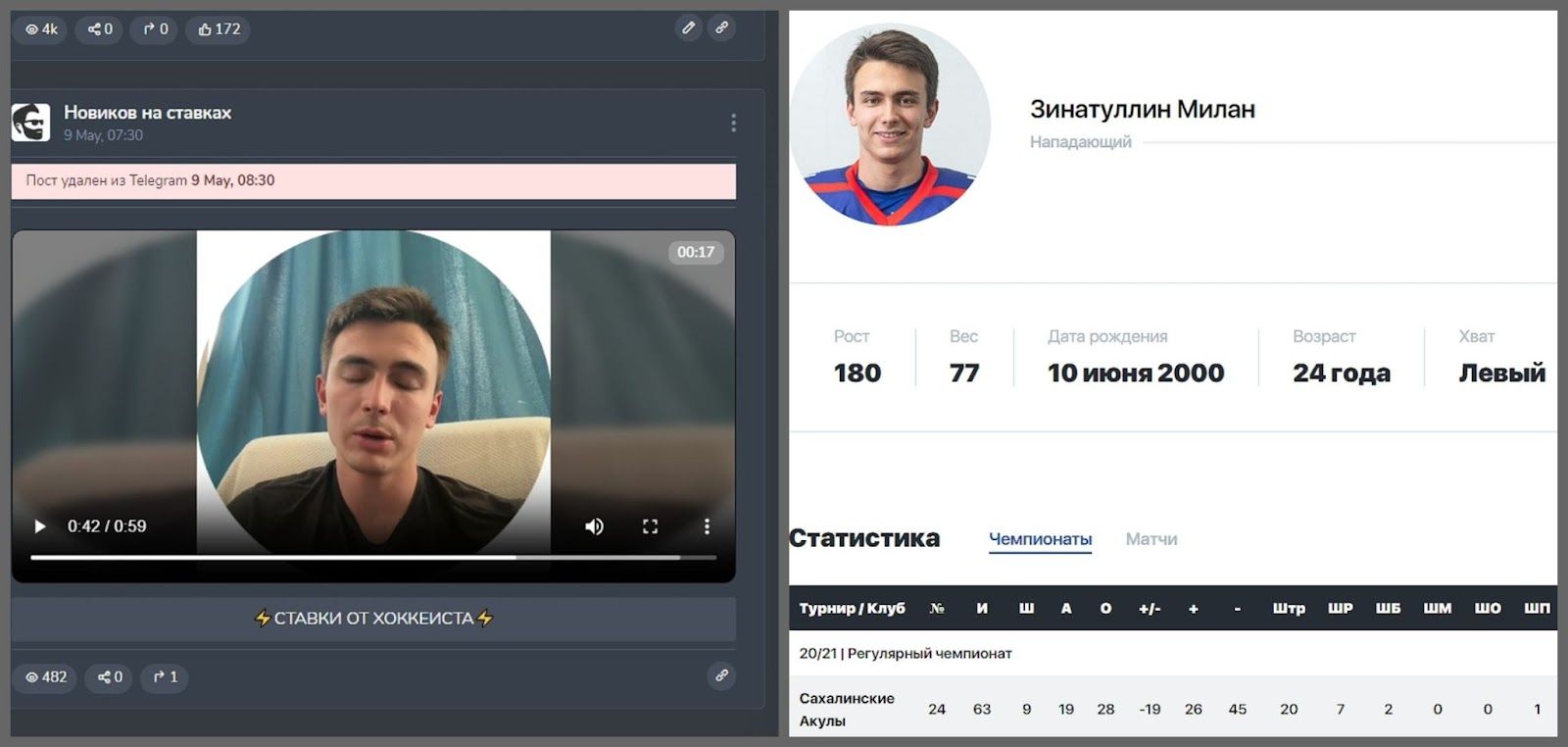Click the 00:17 duration badge on the video
This screenshot has width=1568, height=747.
coord(696,252)
